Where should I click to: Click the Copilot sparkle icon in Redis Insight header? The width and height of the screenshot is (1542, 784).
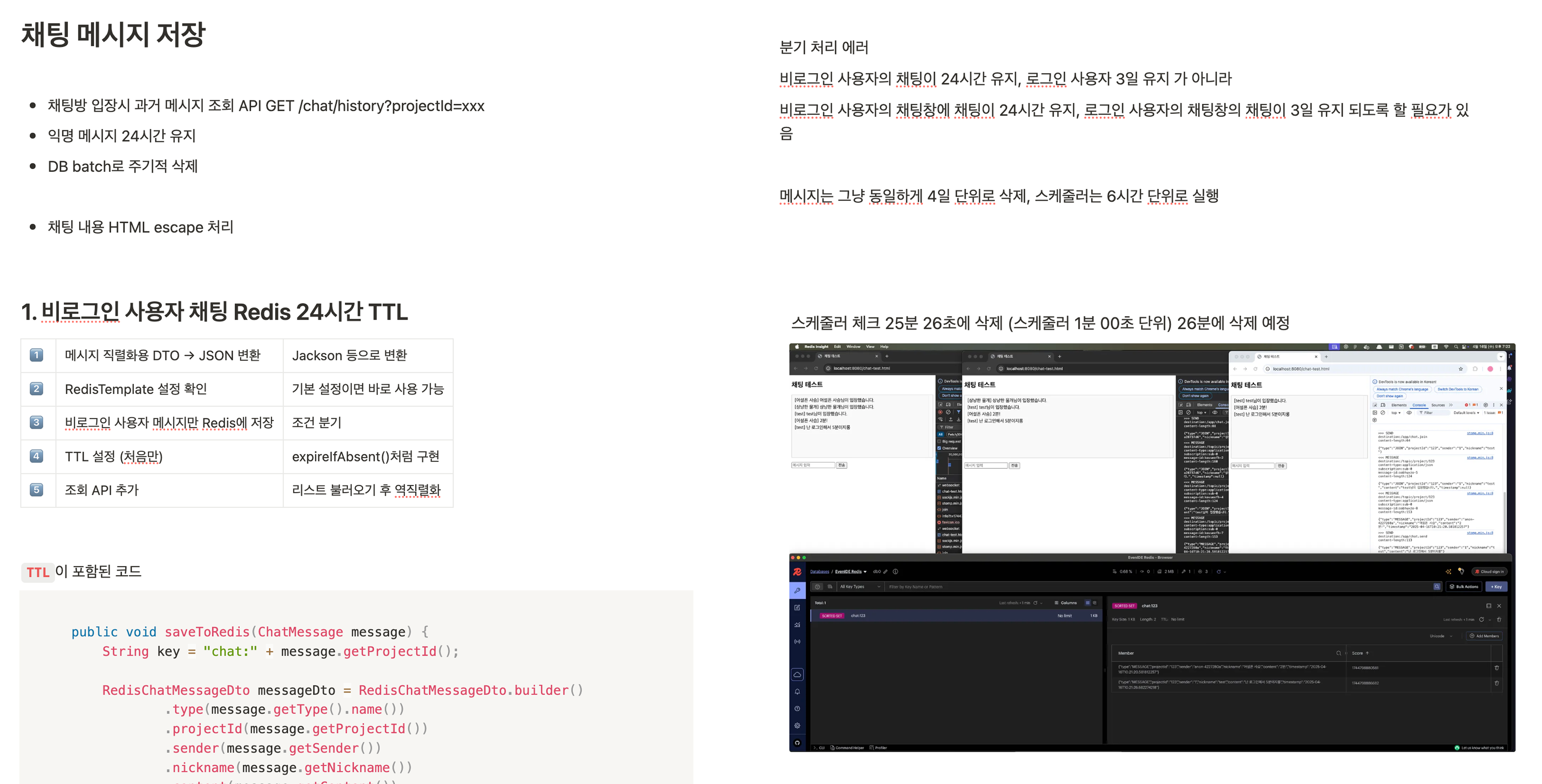(x=1449, y=572)
